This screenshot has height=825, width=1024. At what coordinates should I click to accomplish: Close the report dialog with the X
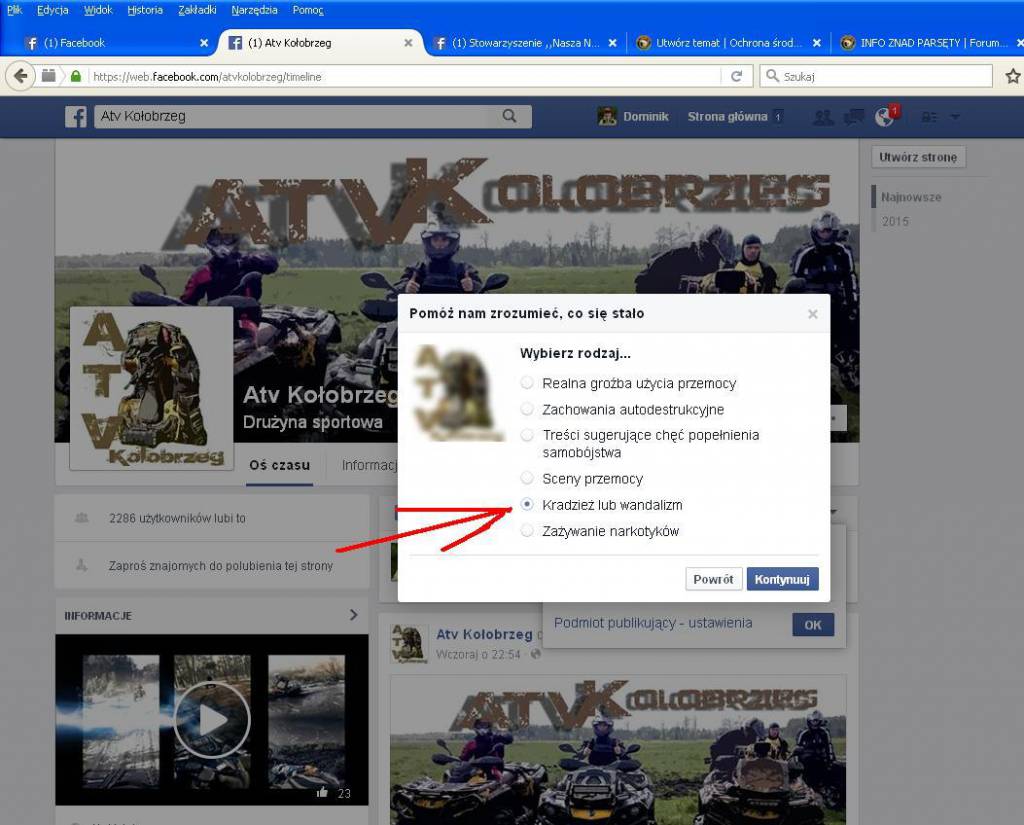[x=812, y=314]
